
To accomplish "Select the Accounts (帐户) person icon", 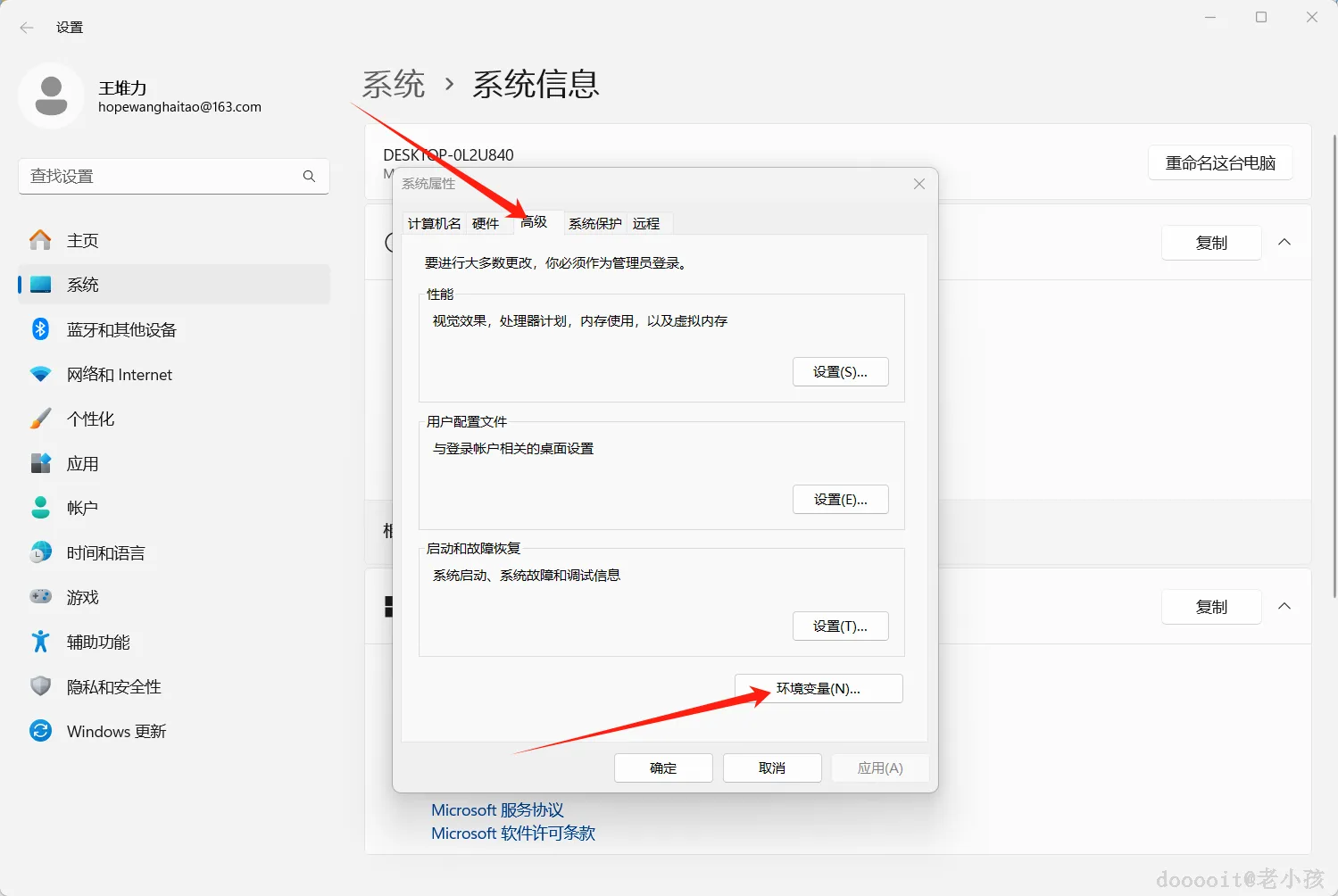I will 40,508.
